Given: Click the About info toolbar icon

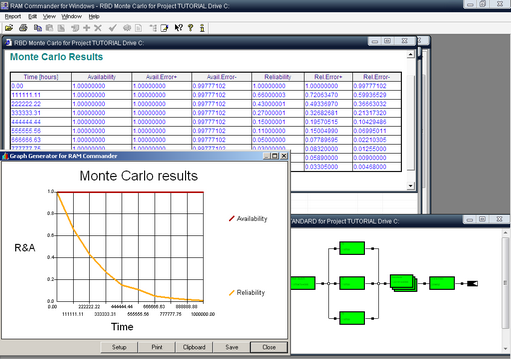Looking at the screenshot, I should pyautogui.click(x=202, y=28).
